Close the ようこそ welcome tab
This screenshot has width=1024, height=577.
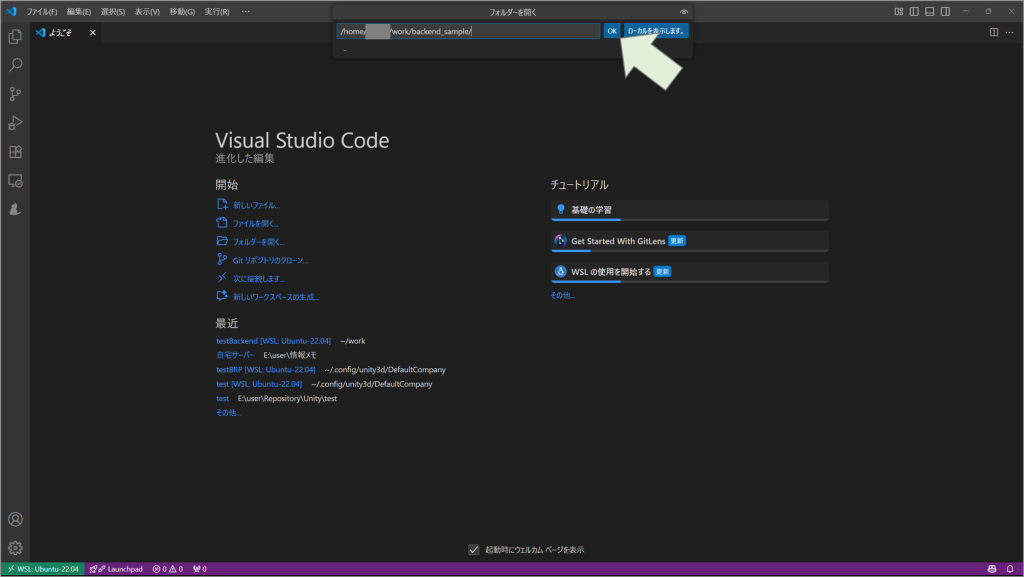93,33
